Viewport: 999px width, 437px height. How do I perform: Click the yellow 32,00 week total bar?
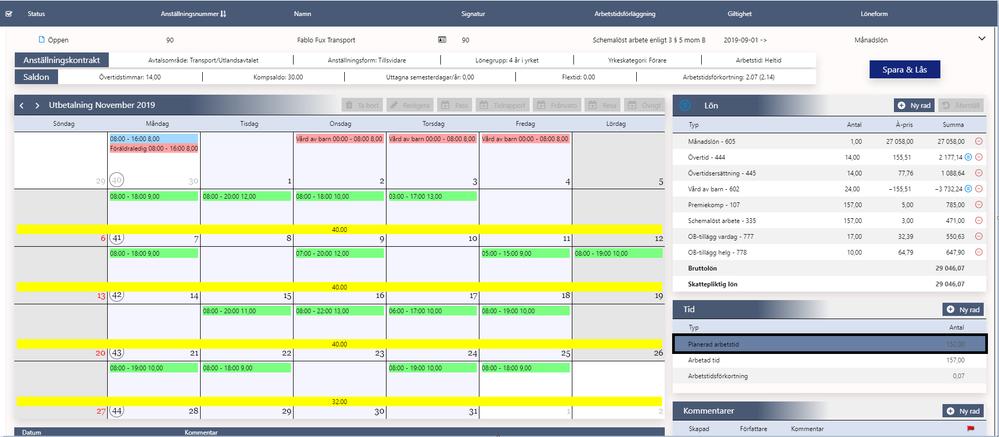[340, 401]
